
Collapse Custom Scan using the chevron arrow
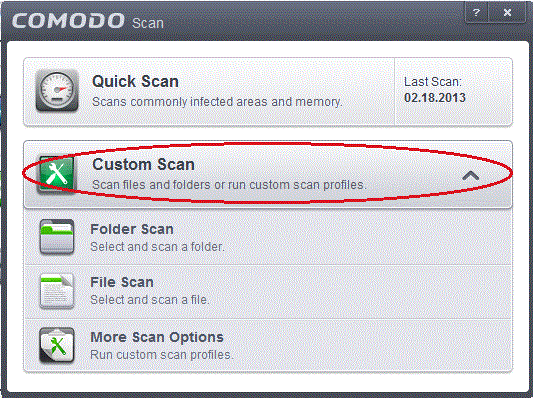470,176
